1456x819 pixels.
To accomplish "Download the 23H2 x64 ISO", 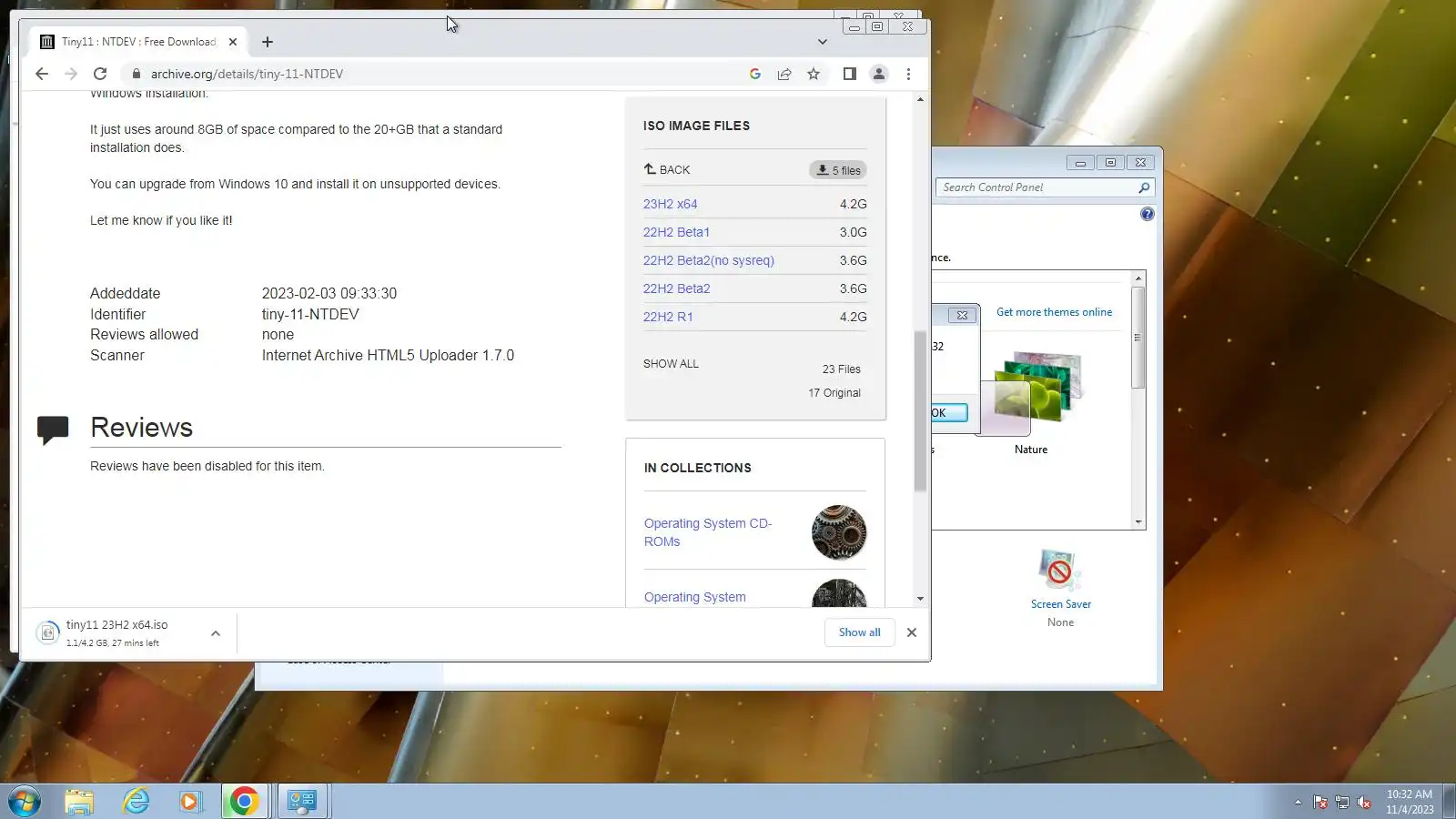I will click(x=671, y=204).
